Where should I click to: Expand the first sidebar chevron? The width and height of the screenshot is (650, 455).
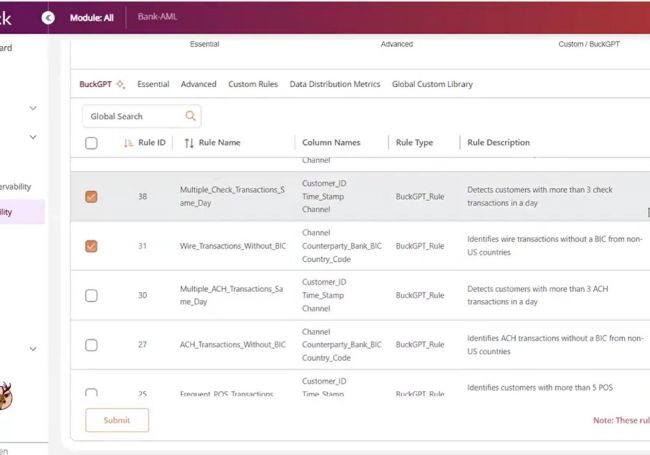coord(33,108)
